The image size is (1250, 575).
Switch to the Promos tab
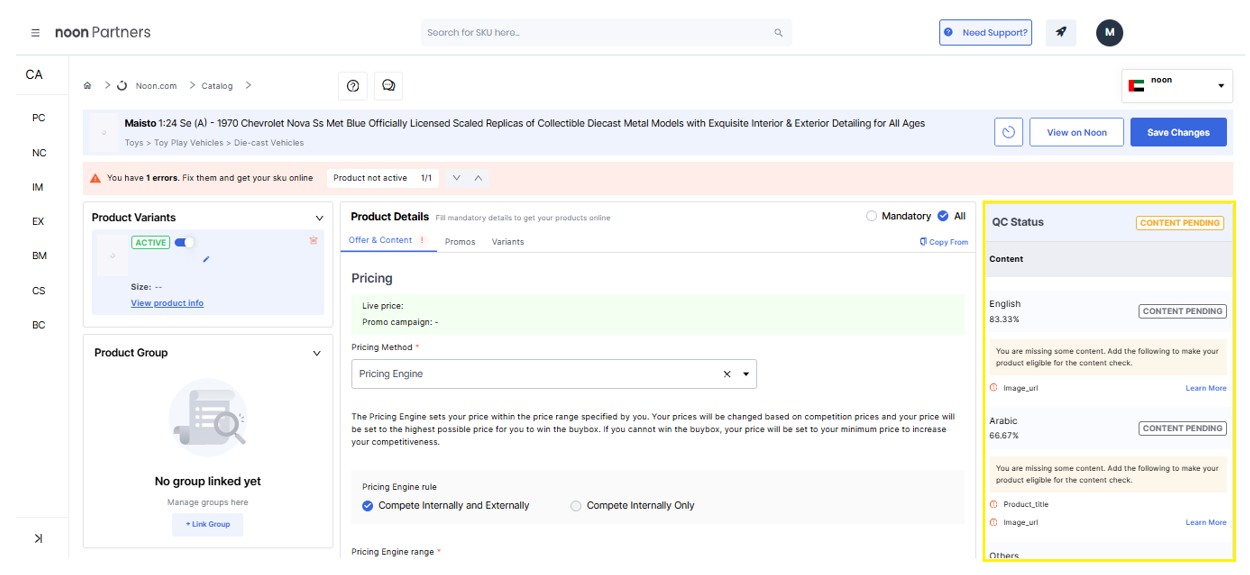click(x=460, y=242)
